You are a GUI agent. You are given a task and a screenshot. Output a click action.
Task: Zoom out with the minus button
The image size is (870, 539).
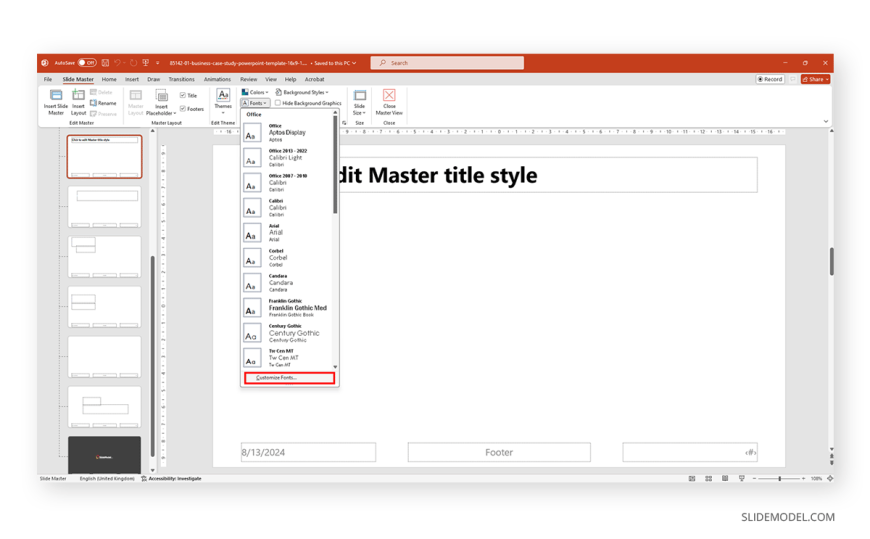754,478
